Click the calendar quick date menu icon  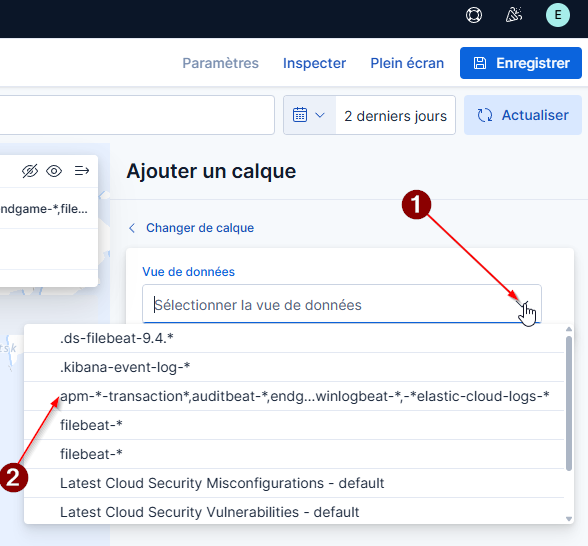point(309,115)
